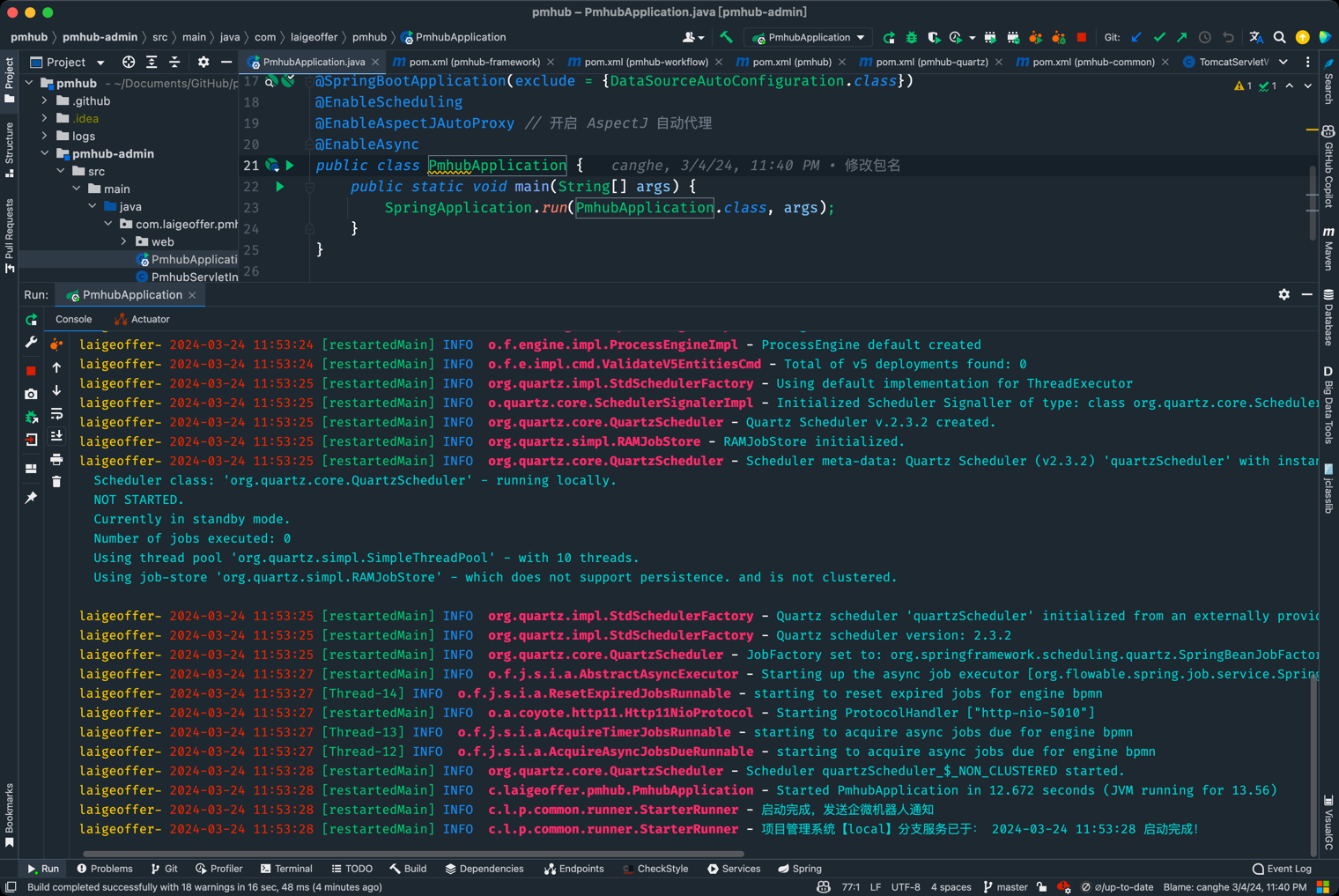This screenshot has width=1339, height=896.
Task: Click the master branch widget in status bar
Action: point(1005,887)
